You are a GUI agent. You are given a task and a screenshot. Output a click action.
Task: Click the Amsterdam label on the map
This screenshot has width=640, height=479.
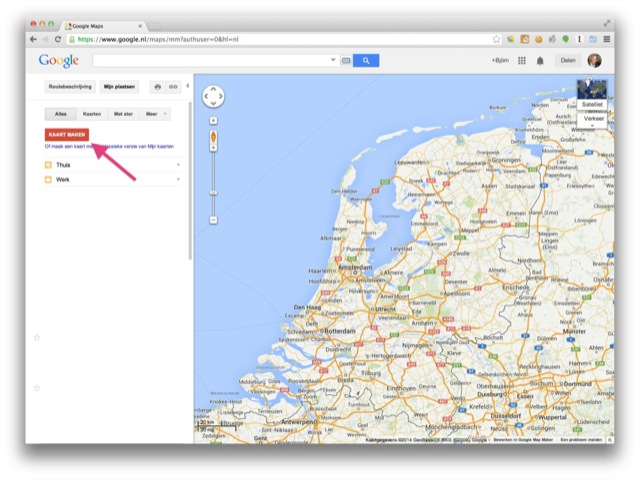click(356, 267)
